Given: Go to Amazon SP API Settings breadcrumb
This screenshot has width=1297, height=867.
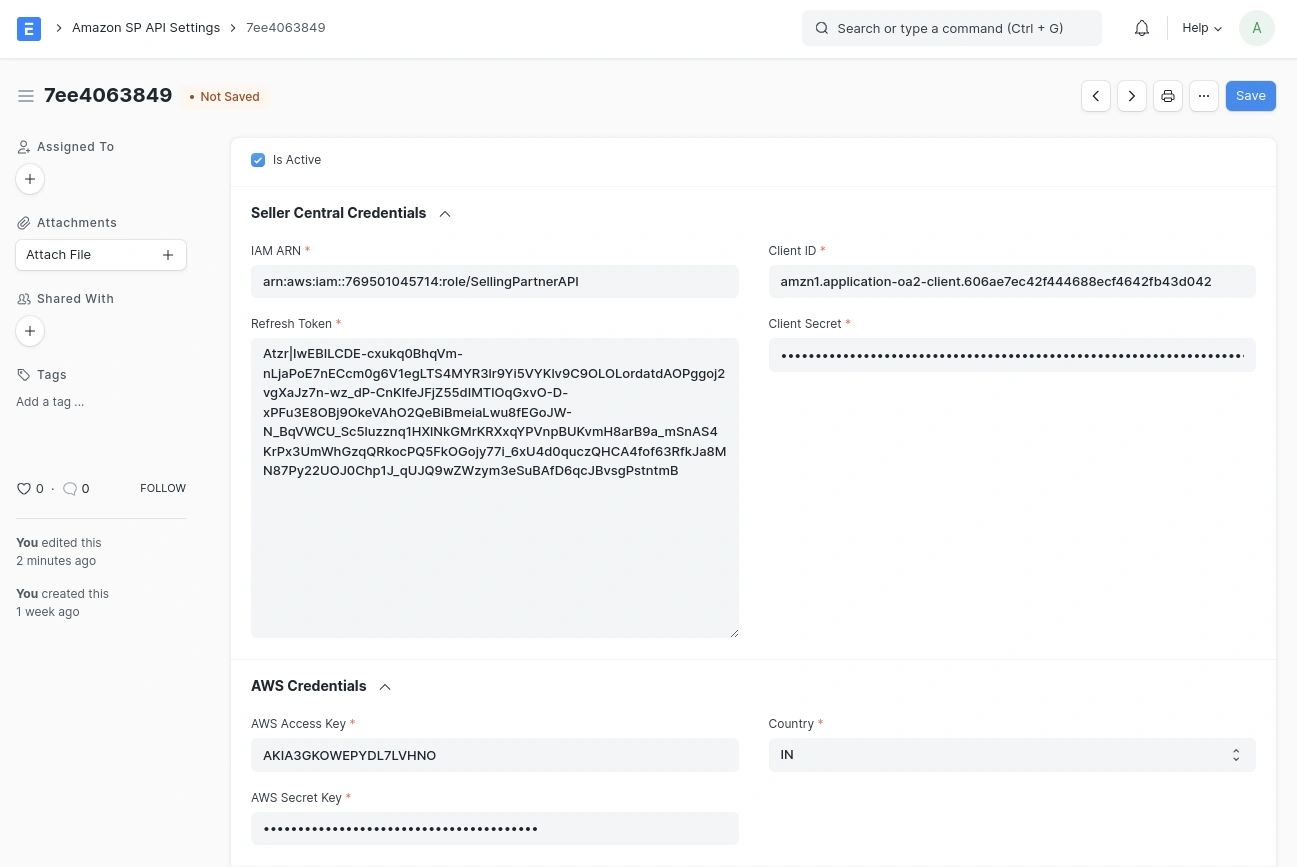Looking at the screenshot, I should tap(146, 27).
